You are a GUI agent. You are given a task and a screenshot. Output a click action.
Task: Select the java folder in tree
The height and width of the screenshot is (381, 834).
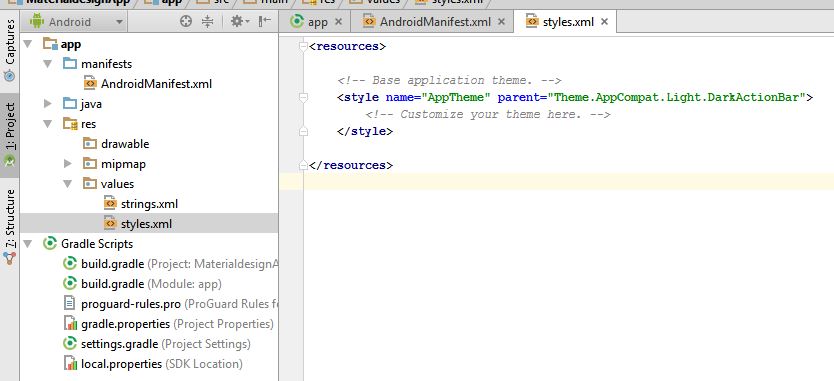coord(91,104)
